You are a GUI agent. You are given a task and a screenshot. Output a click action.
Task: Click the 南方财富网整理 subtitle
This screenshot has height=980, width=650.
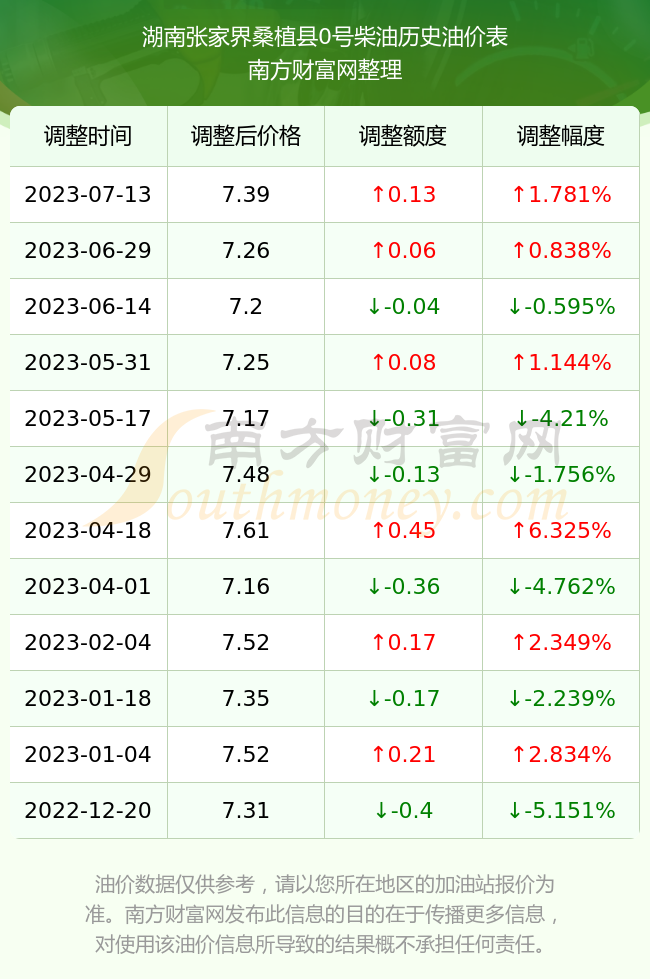[325, 69]
